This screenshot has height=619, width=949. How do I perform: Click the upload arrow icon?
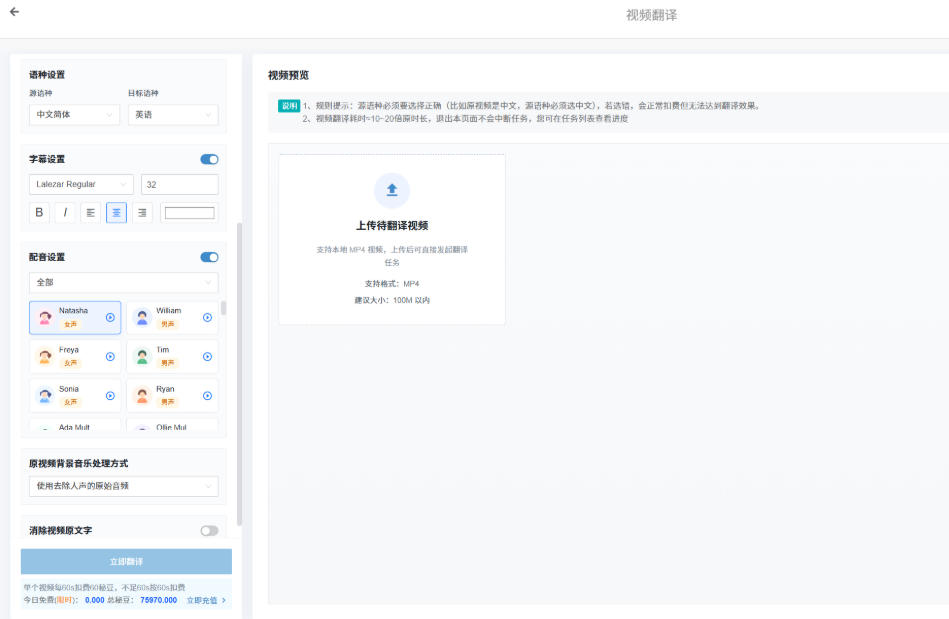[392, 190]
